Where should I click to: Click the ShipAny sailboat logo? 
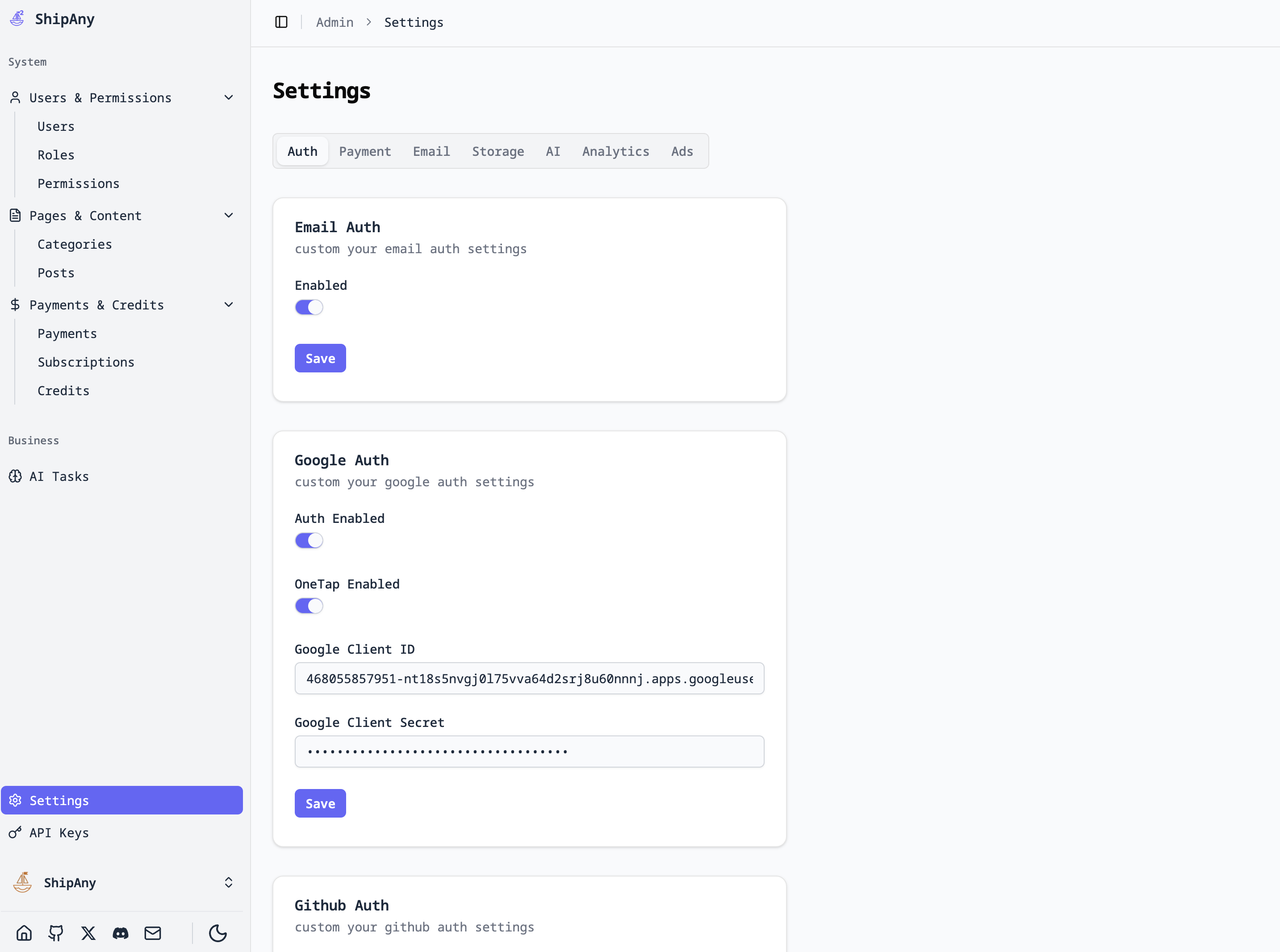pyautogui.click(x=17, y=18)
